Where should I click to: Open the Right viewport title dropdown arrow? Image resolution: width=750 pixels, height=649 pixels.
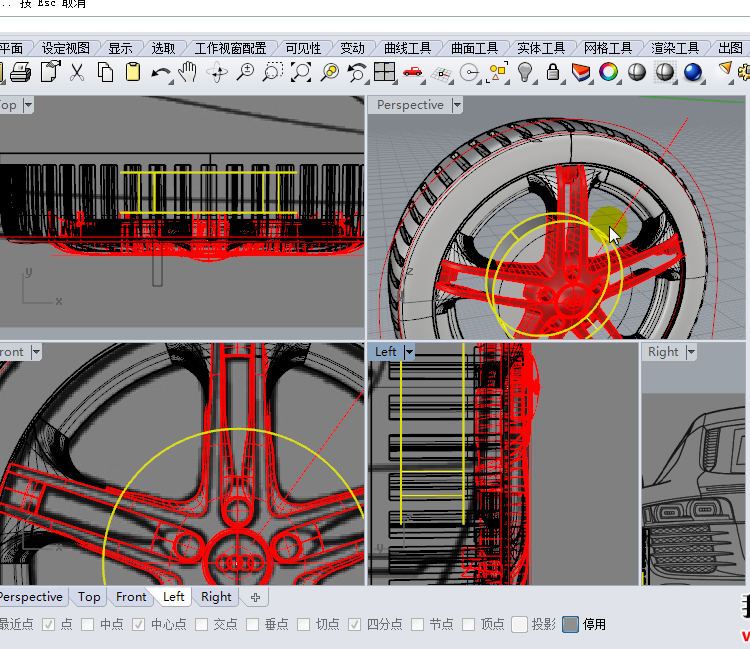(x=691, y=352)
